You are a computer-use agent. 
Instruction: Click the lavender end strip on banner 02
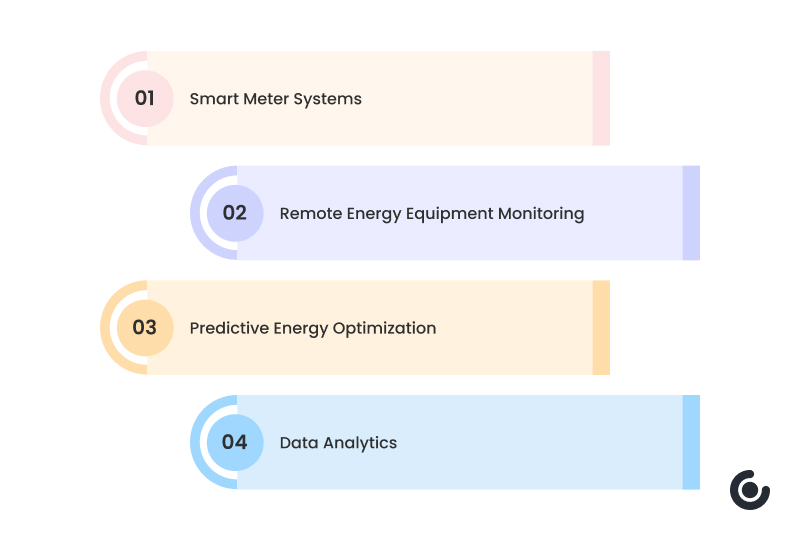click(691, 213)
